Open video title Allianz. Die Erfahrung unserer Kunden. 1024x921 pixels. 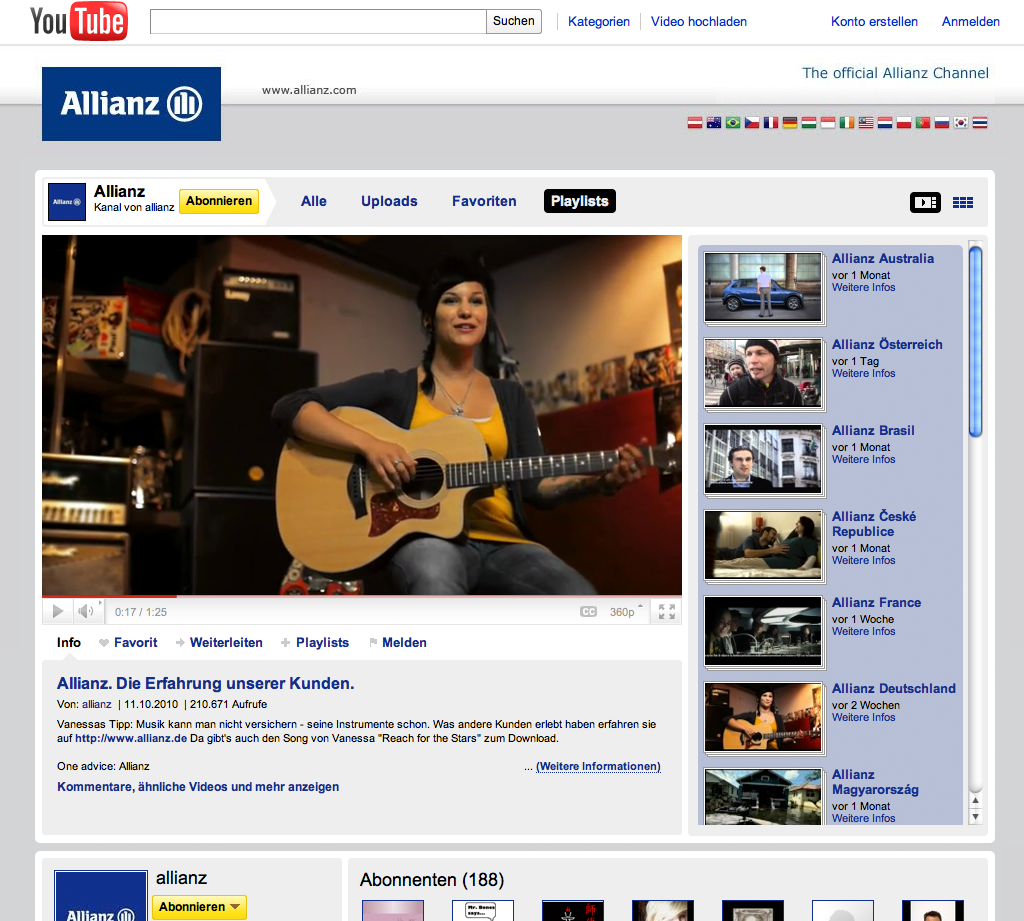pyautogui.click(x=206, y=683)
